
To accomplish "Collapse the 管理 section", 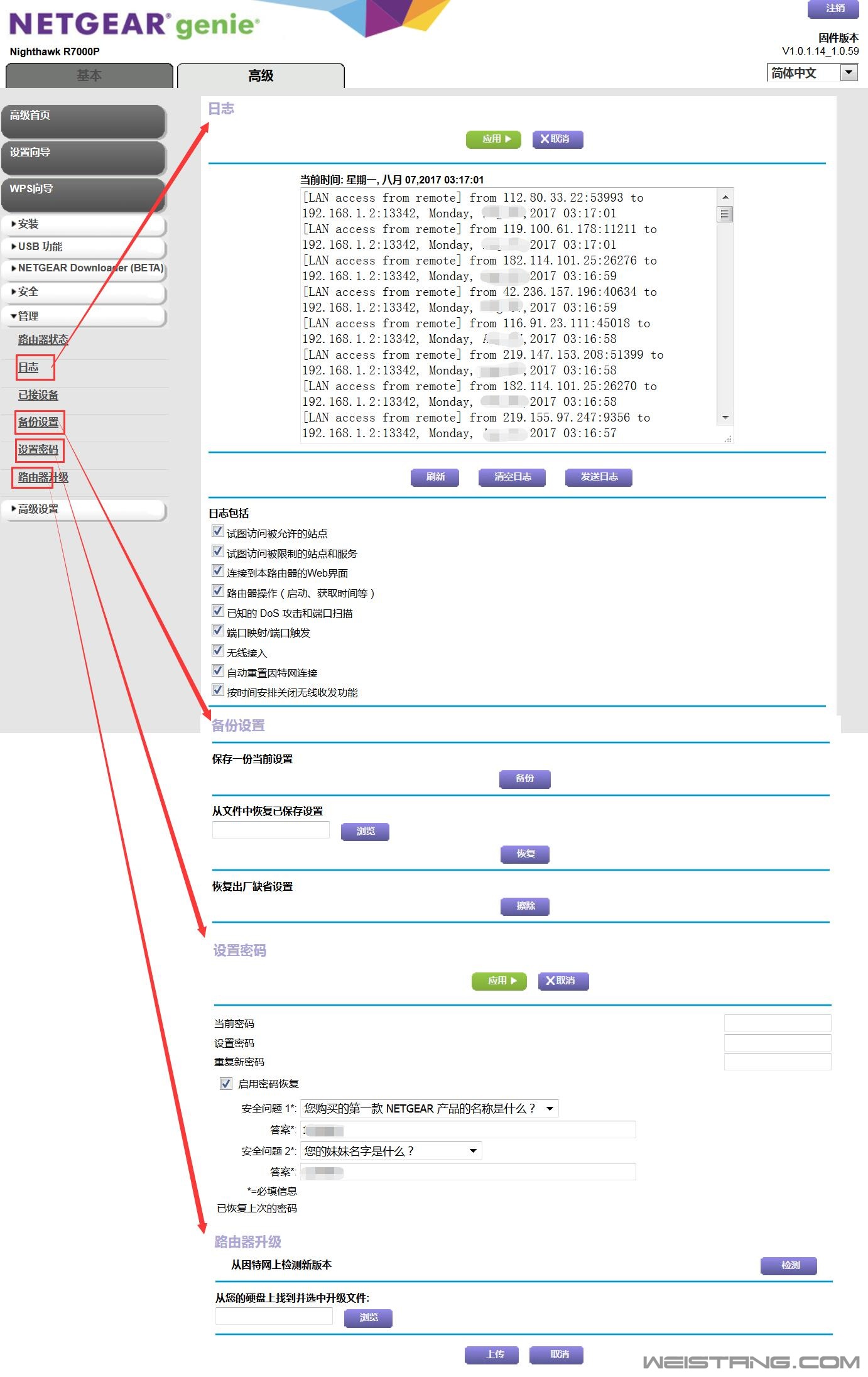I will coord(84,316).
